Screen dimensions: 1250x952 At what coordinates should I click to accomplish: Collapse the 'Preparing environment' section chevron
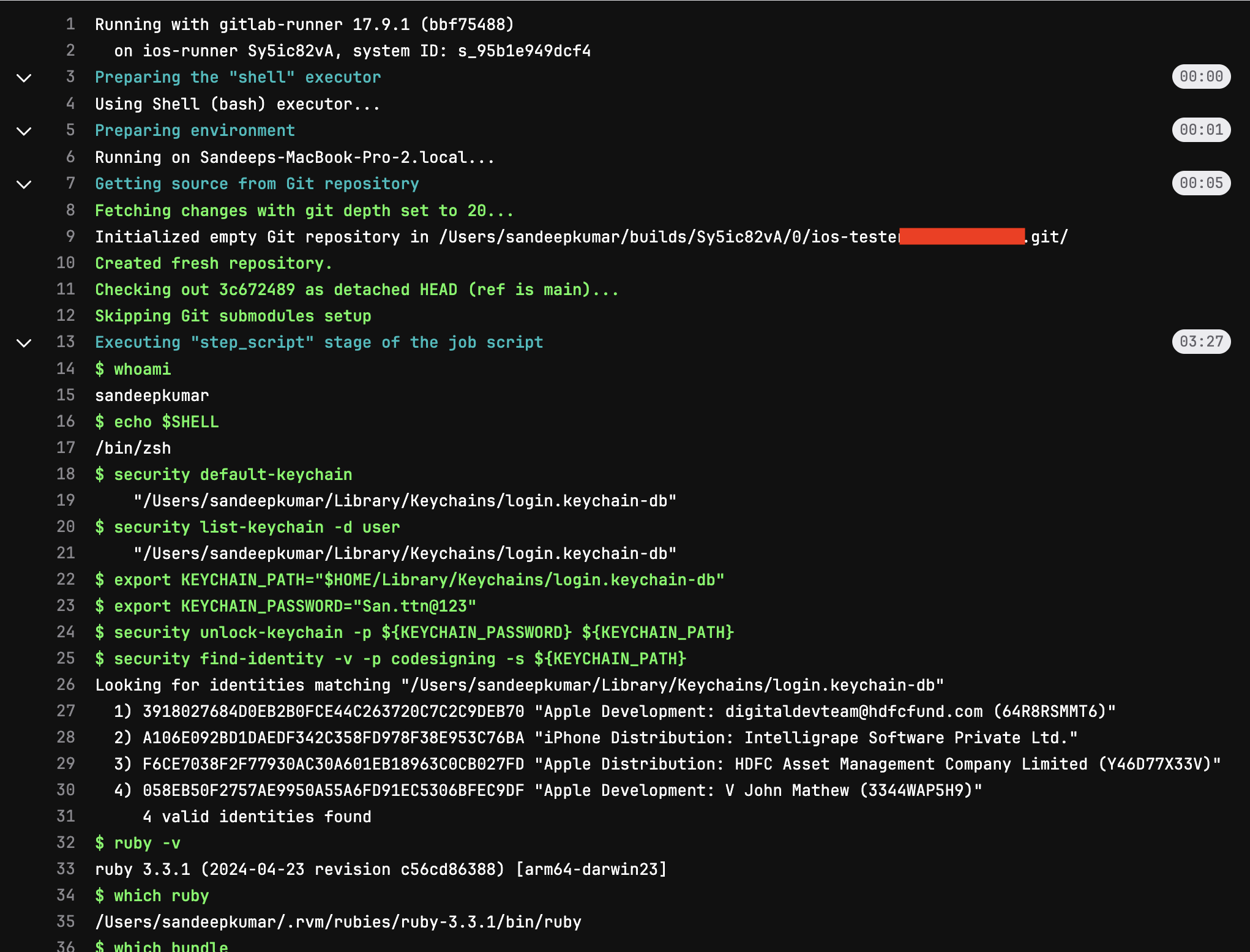click(24, 131)
